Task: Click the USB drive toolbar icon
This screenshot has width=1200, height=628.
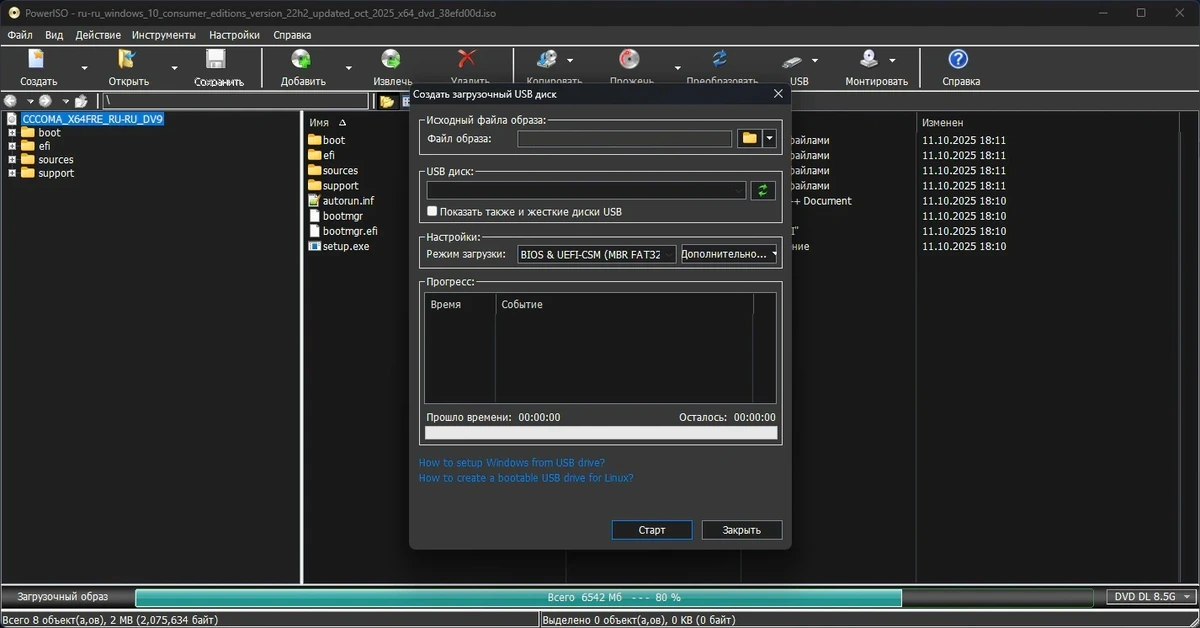Action: click(793, 60)
